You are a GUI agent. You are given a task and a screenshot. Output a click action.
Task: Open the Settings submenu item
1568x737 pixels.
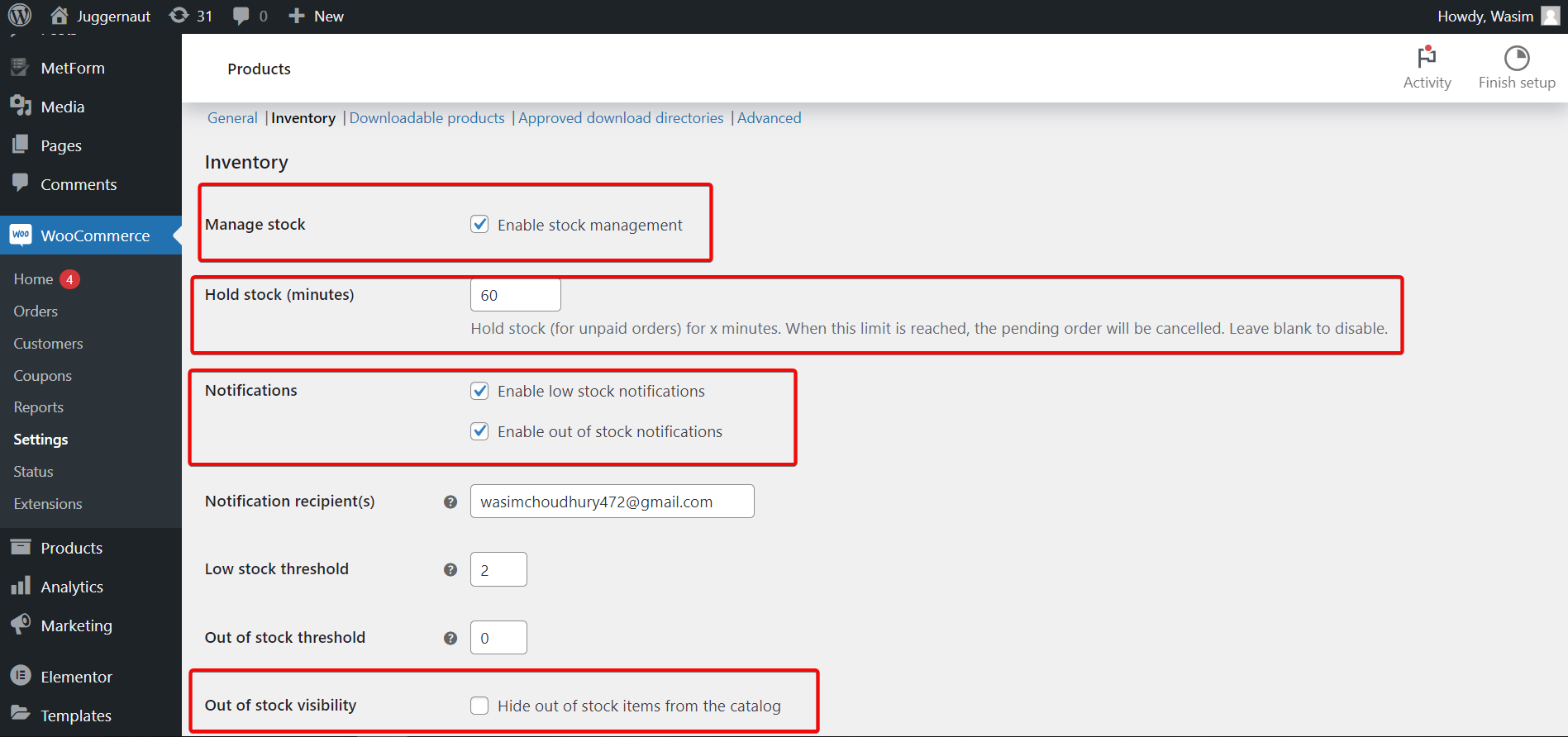coord(41,440)
